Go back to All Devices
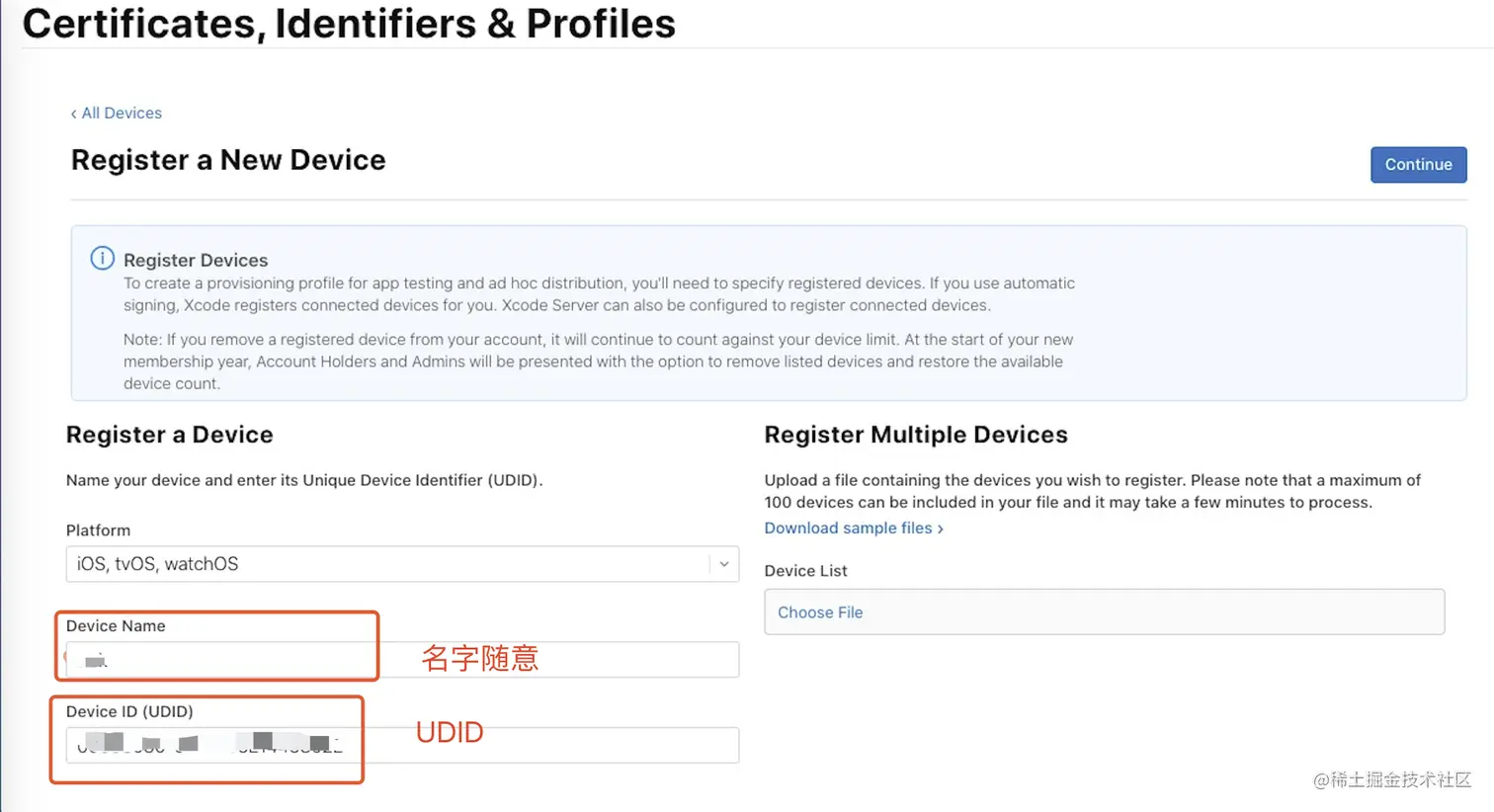 point(122,114)
